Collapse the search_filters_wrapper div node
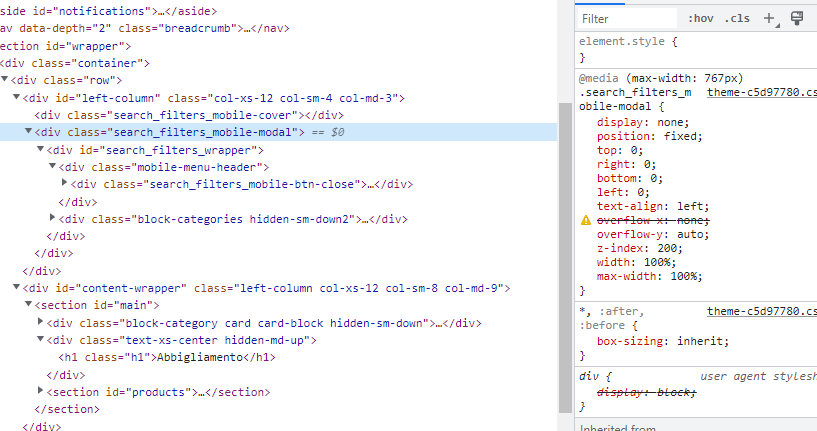Image resolution: width=817 pixels, height=431 pixels. click(41, 149)
